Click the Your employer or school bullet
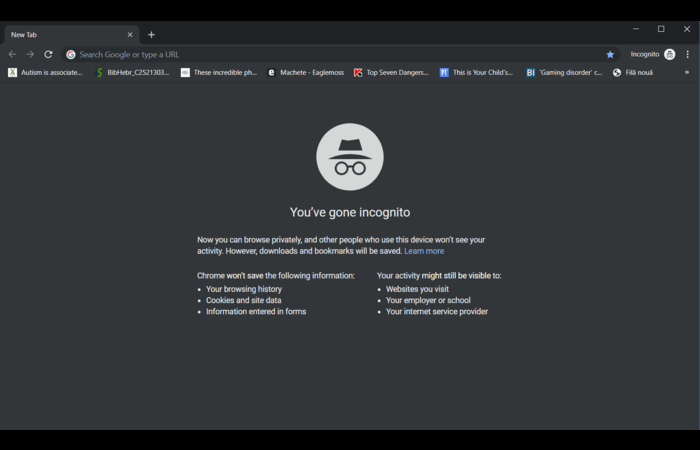Image resolution: width=700 pixels, height=450 pixels. click(428, 300)
